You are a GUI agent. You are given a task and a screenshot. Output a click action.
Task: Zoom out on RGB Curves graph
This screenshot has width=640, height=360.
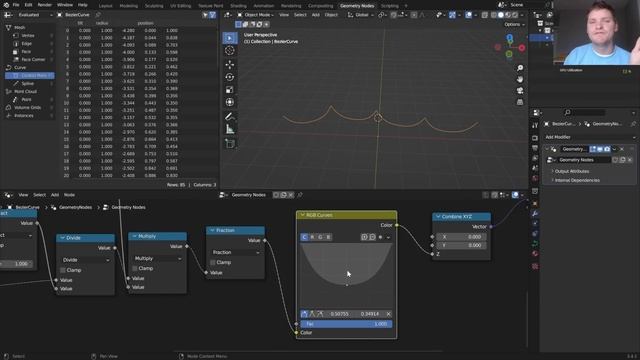click(x=372, y=237)
